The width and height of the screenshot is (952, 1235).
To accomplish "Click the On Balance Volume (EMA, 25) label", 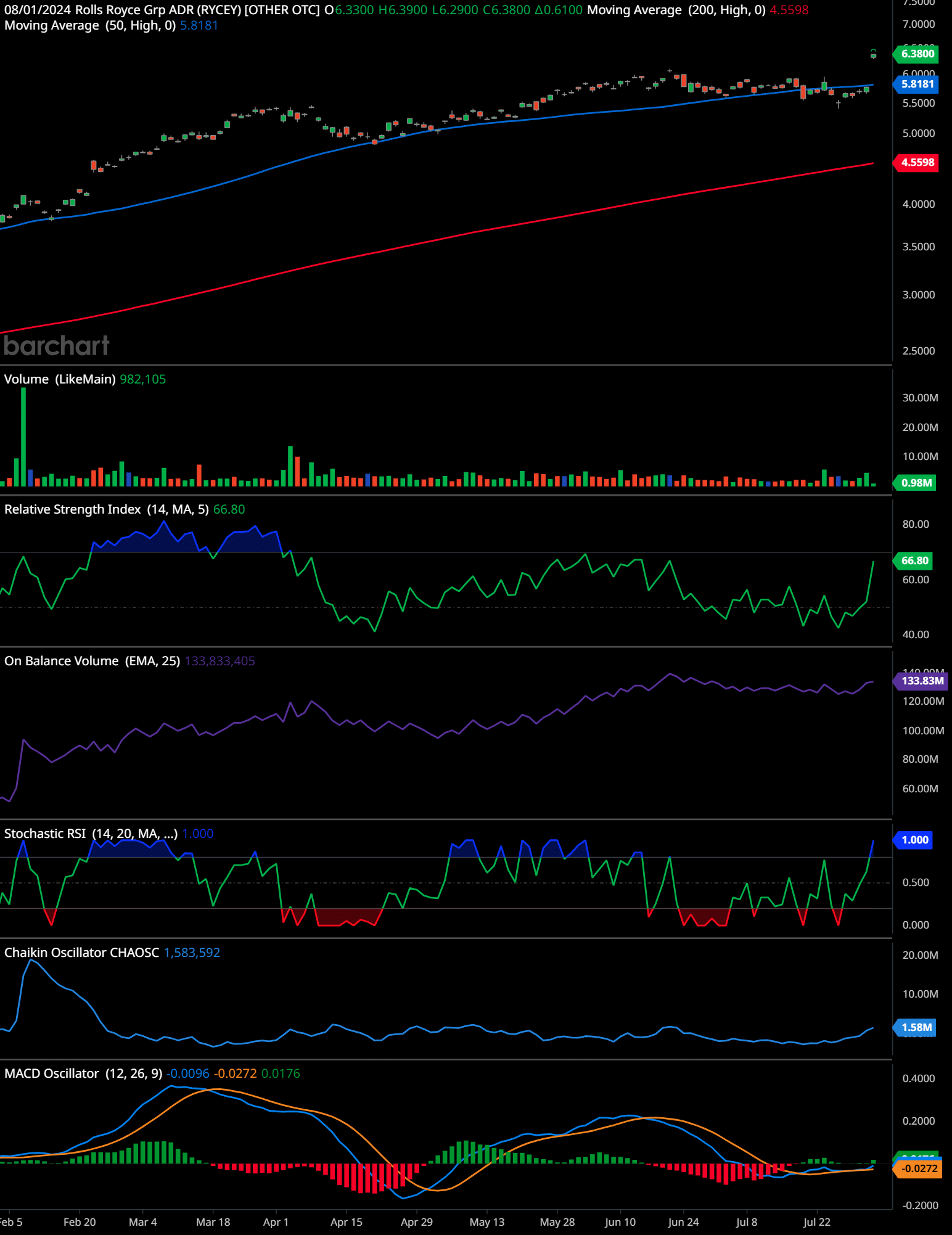I will pyautogui.click(x=92, y=661).
